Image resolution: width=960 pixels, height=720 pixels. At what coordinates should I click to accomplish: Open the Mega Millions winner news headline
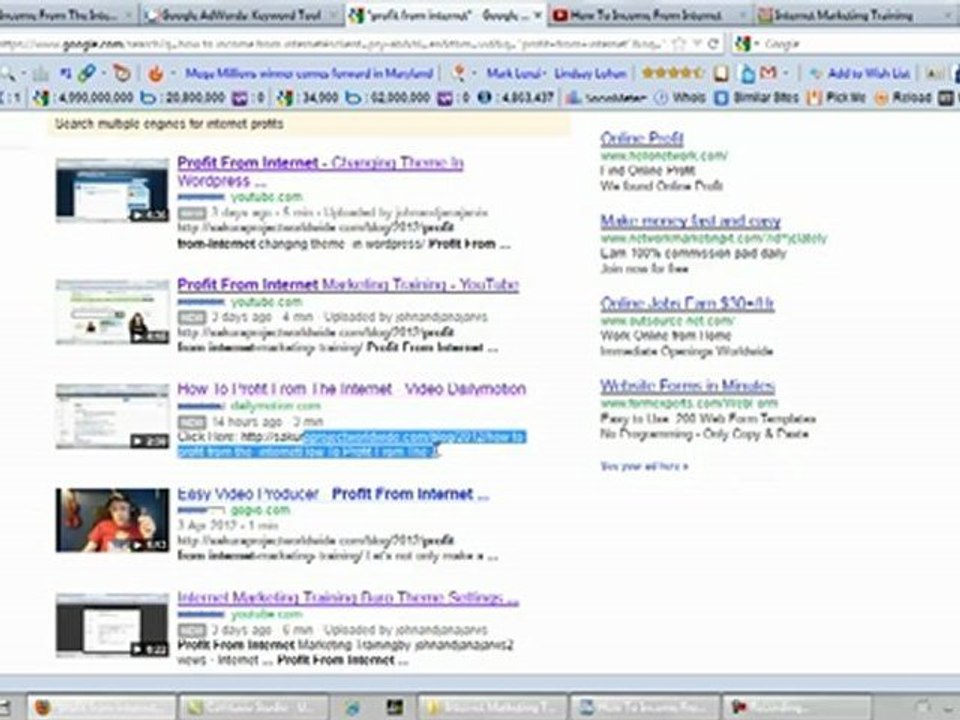(309, 73)
